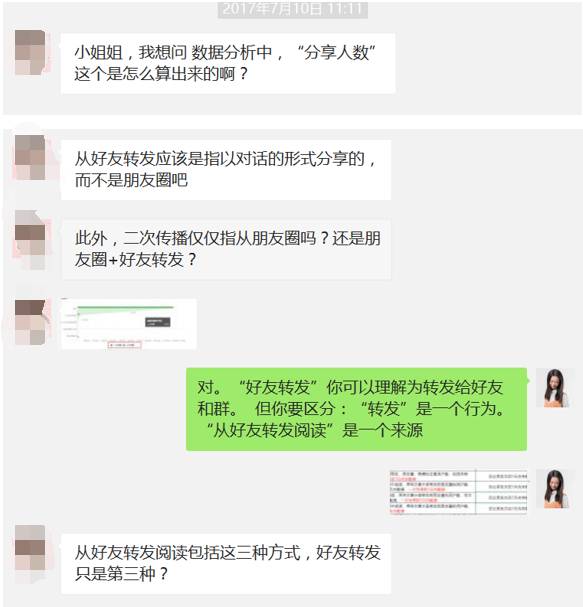Click the blurred avatar beside the last message
Image resolution: width=583 pixels, height=607 pixels.
tap(30, 549)
